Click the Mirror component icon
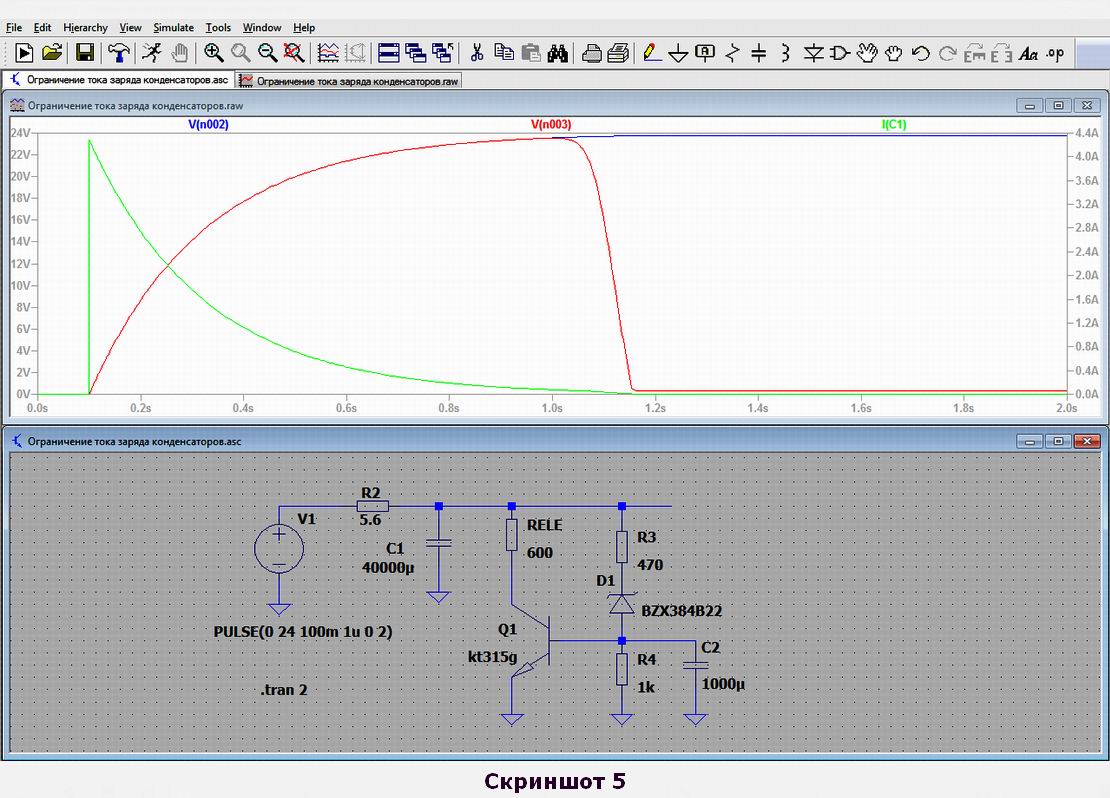The width and height of the screenshot is (1110, 798). click(x=1001, y=52)
